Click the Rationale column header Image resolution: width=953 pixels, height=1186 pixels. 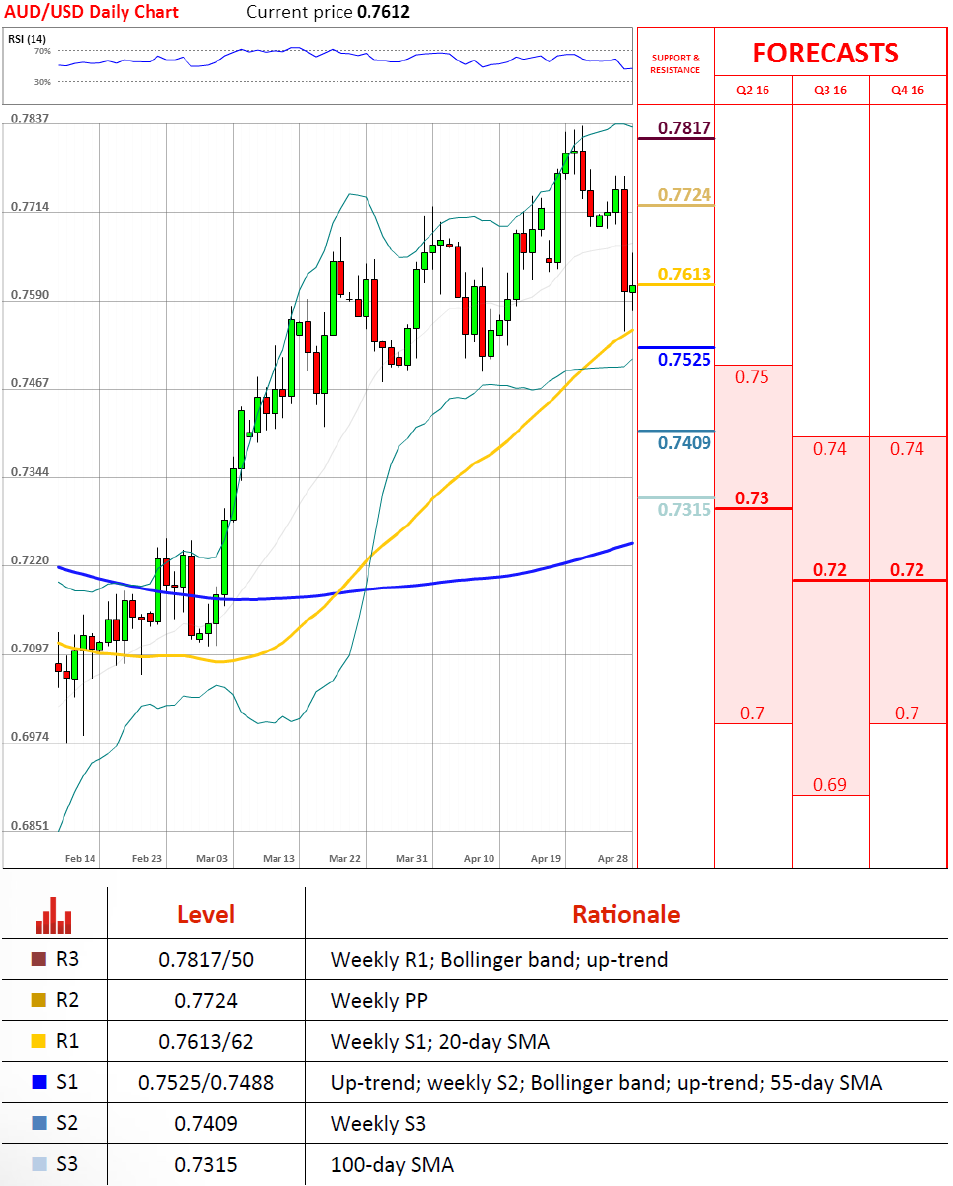point(625,914)
